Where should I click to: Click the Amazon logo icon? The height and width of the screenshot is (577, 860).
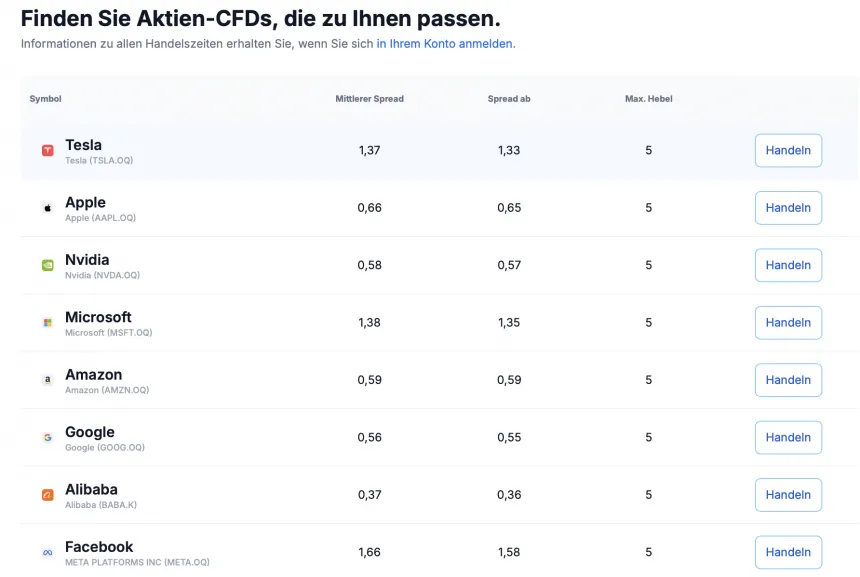pos(47,379)
